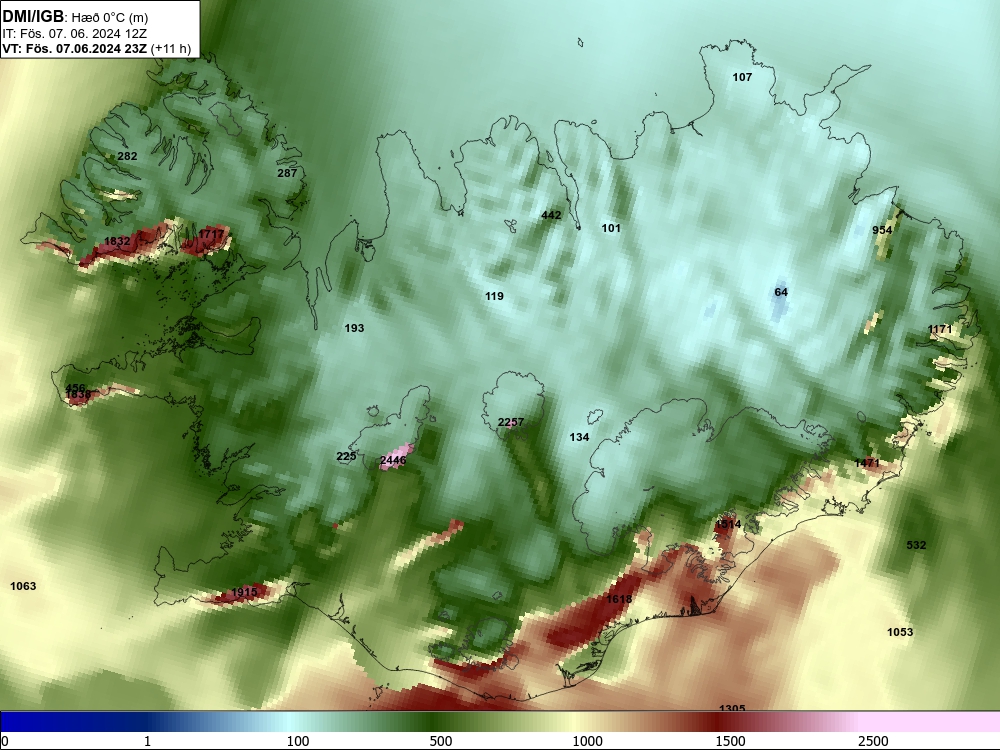Click the 'VT: Fös. 07.06.2024 23Z' valid time line

pos(75,48)
